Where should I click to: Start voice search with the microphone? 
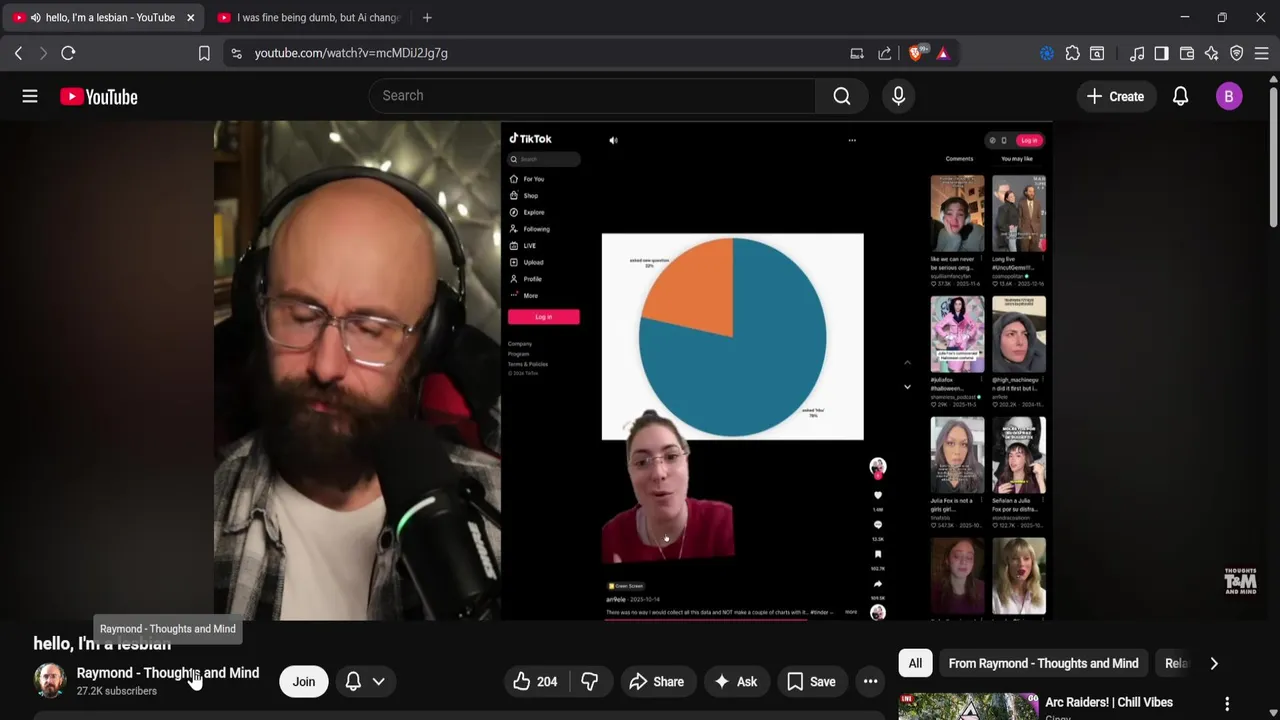click(898, 96)
